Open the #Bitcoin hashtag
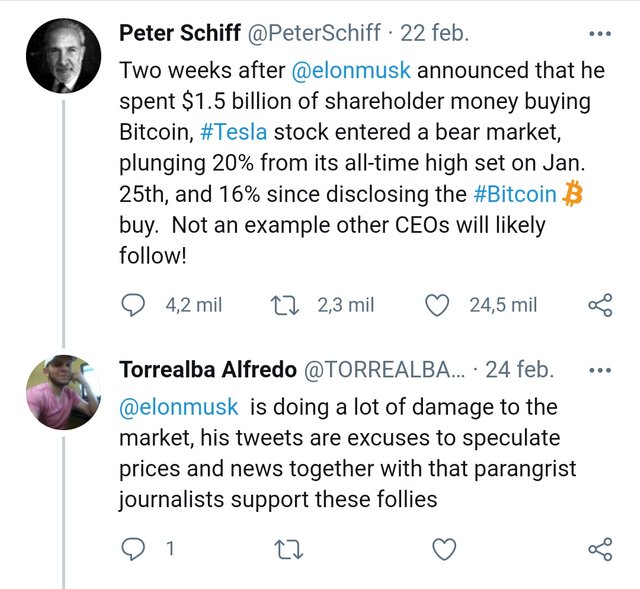The width and height of the screenshot is (640, 589). [515, 194]
